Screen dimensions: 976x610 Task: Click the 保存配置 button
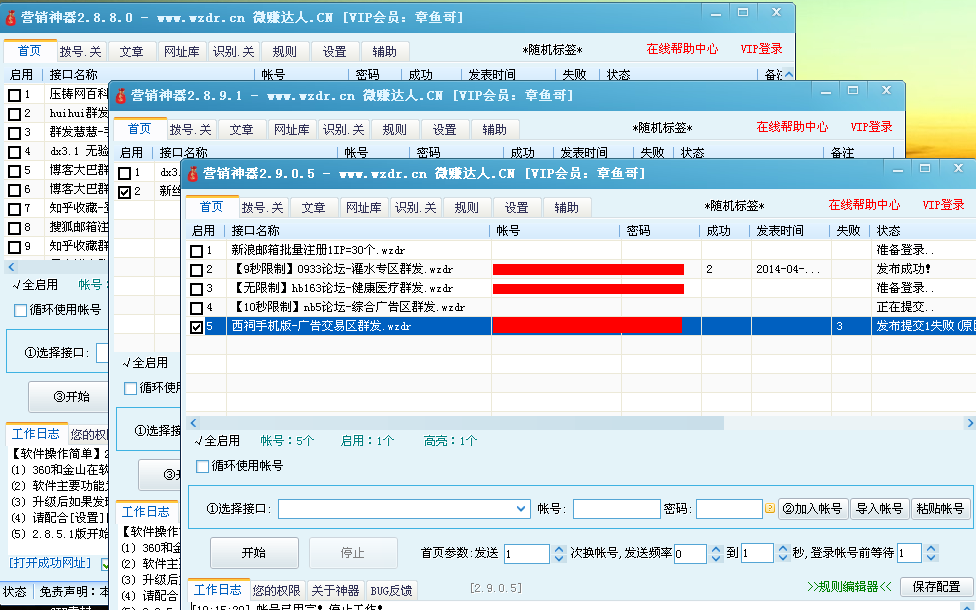936,587
